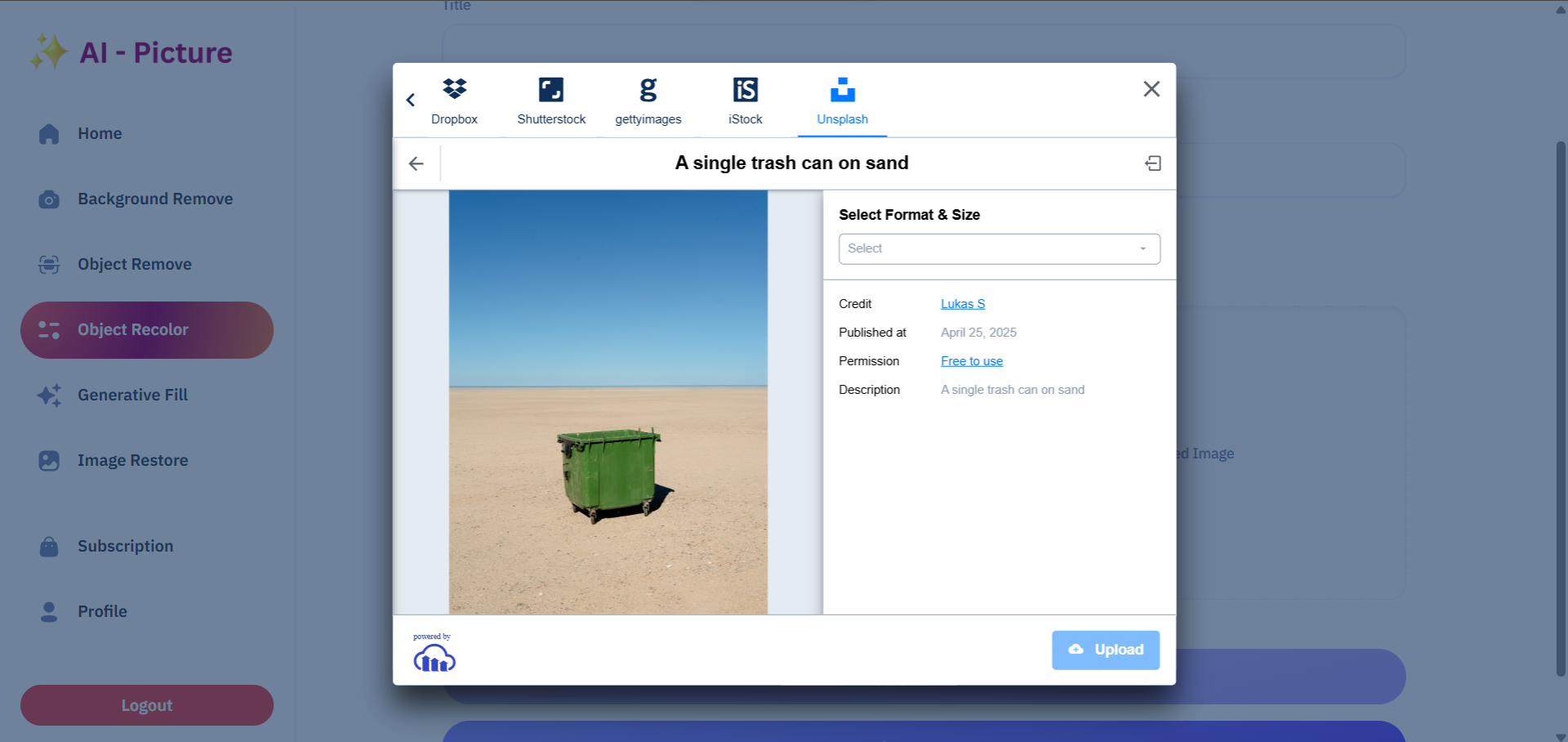Open Object Remove in the sidebar
Image resolution: width=1568 pixels, height=742 pixels.
(147, 265)
